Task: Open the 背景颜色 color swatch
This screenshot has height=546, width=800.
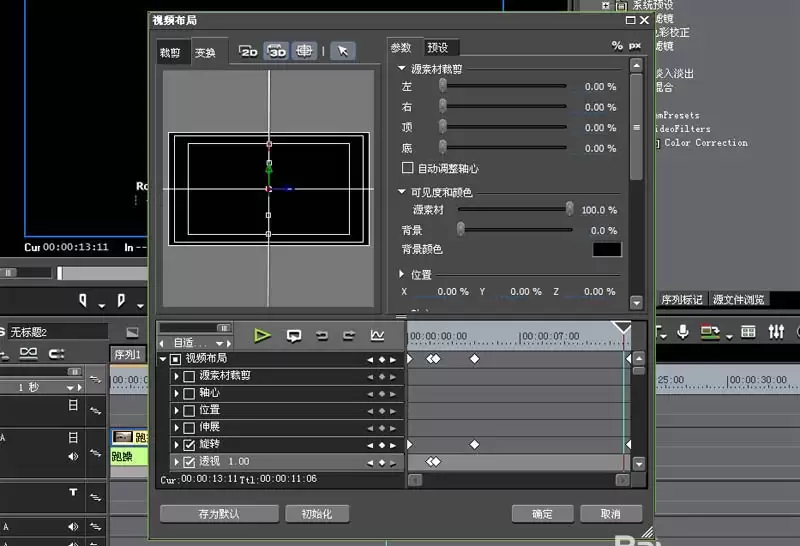Action: click(x=607, y=250)
